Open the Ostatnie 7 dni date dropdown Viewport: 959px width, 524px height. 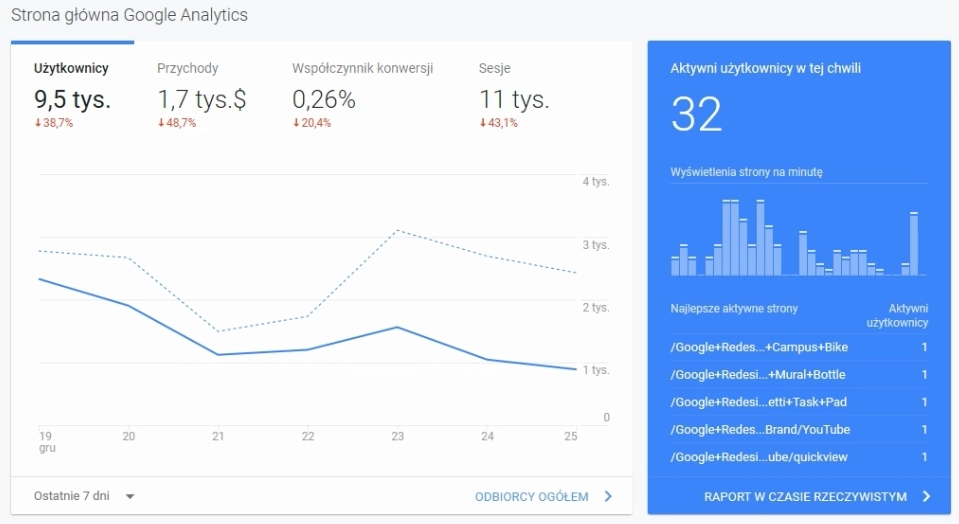point(72,496)
